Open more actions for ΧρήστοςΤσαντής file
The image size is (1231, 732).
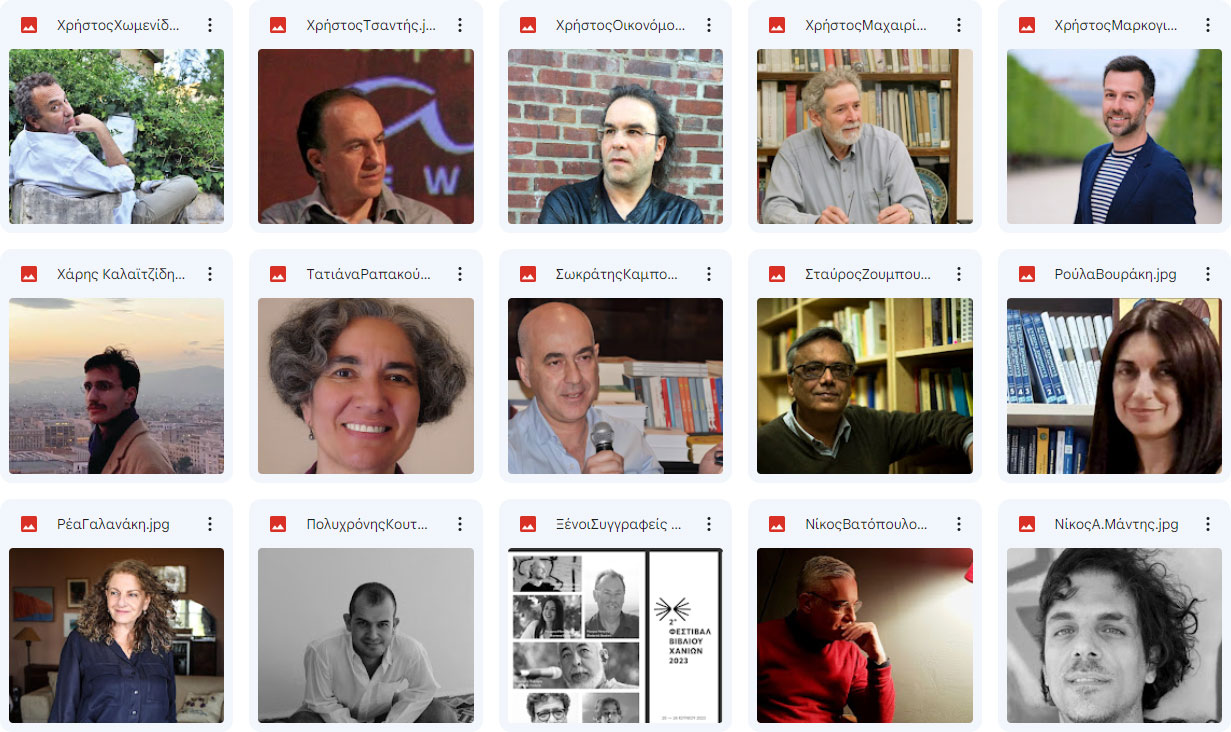click(x=460, y=25)
